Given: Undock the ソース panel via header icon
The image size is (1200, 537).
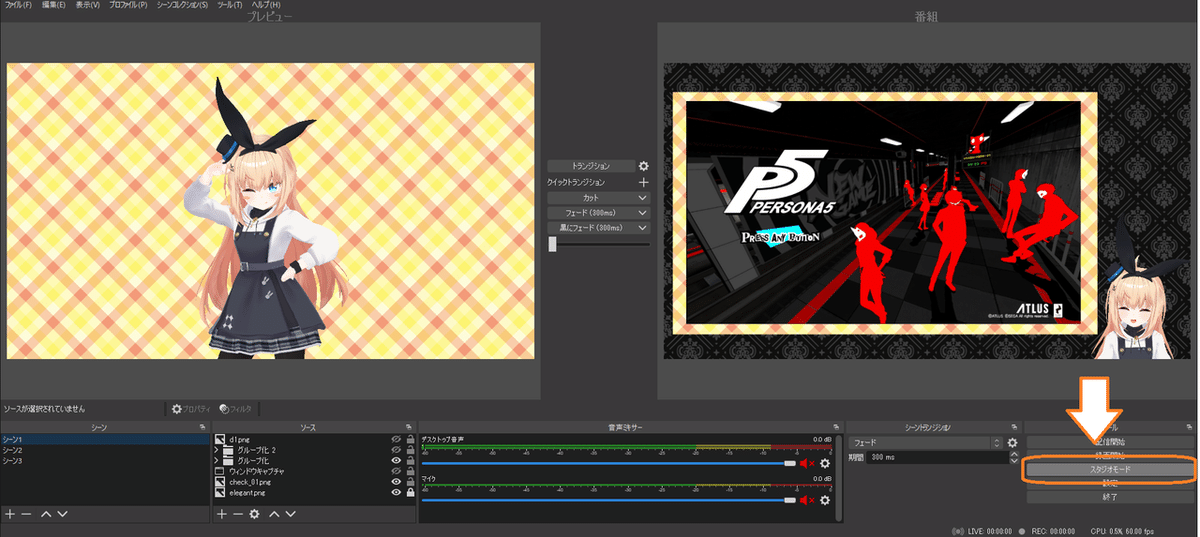Looking at the screenshot, I should (x=410, y=427).
